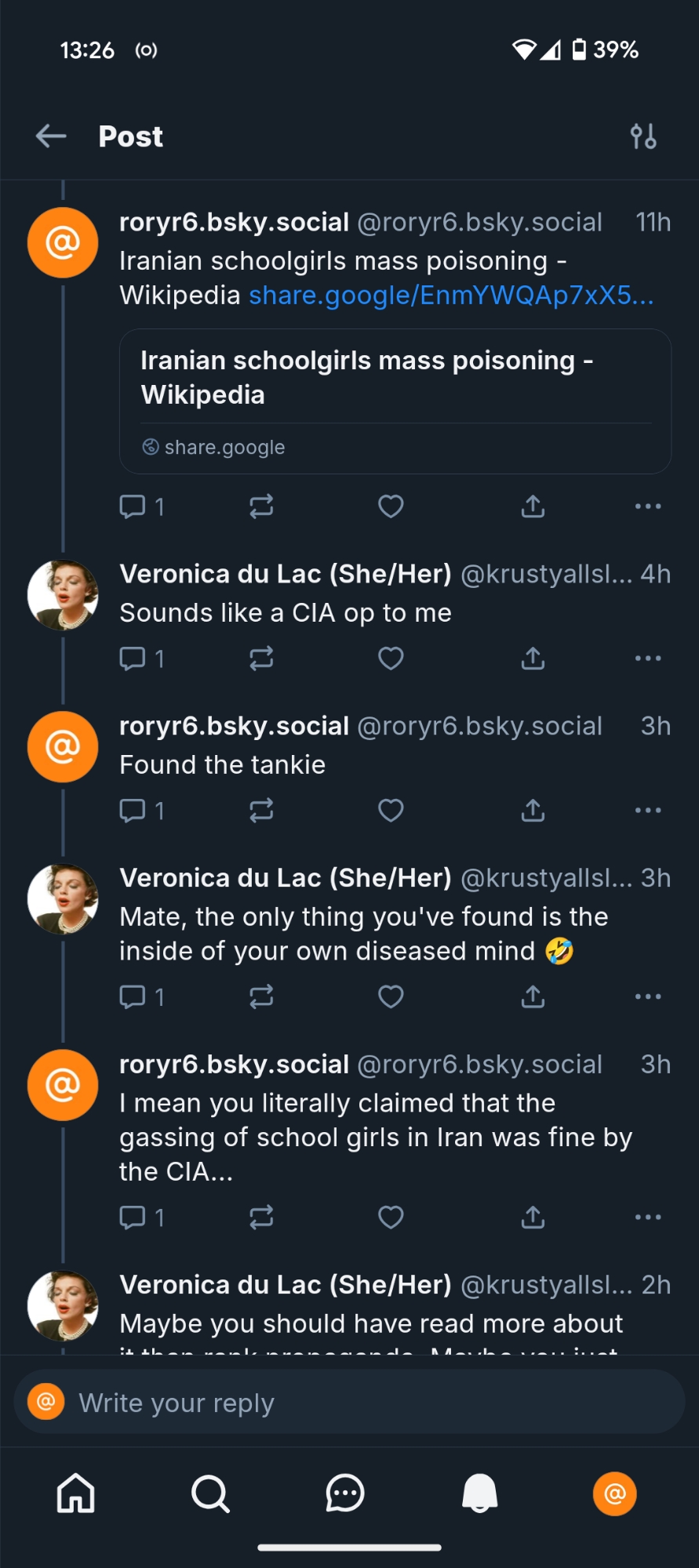699x1568 pixels.
Task: Like the Iranian schoolgirls Wikipedia post
Action: click(391, 506)
